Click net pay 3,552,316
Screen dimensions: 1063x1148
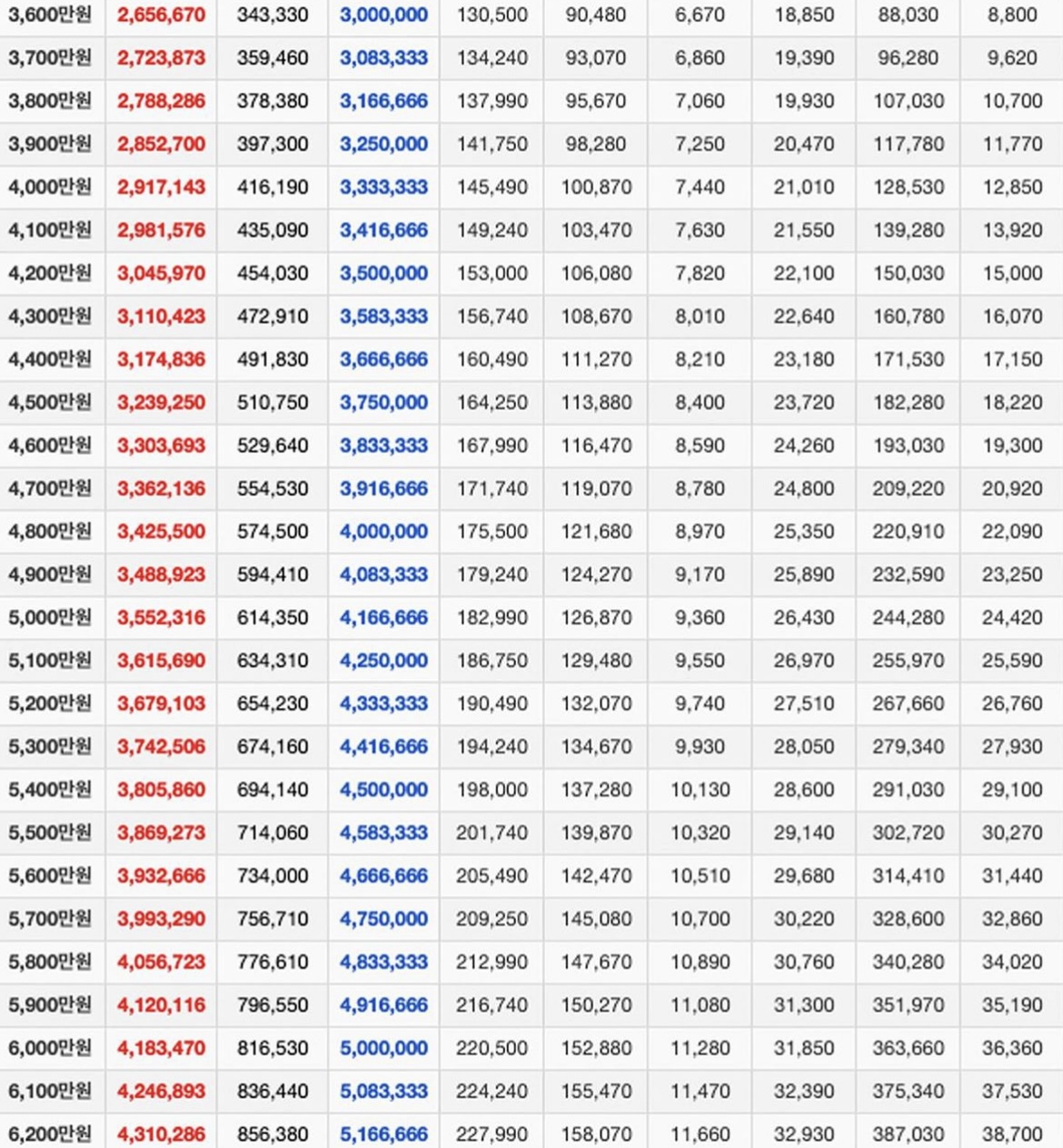[x=161, y=618]
